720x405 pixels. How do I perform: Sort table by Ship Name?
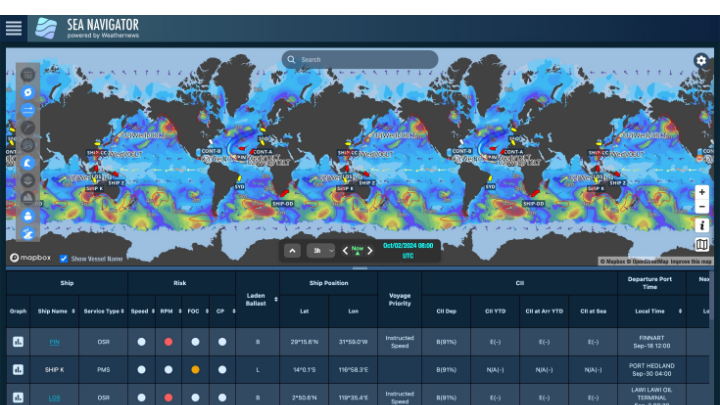73,311
